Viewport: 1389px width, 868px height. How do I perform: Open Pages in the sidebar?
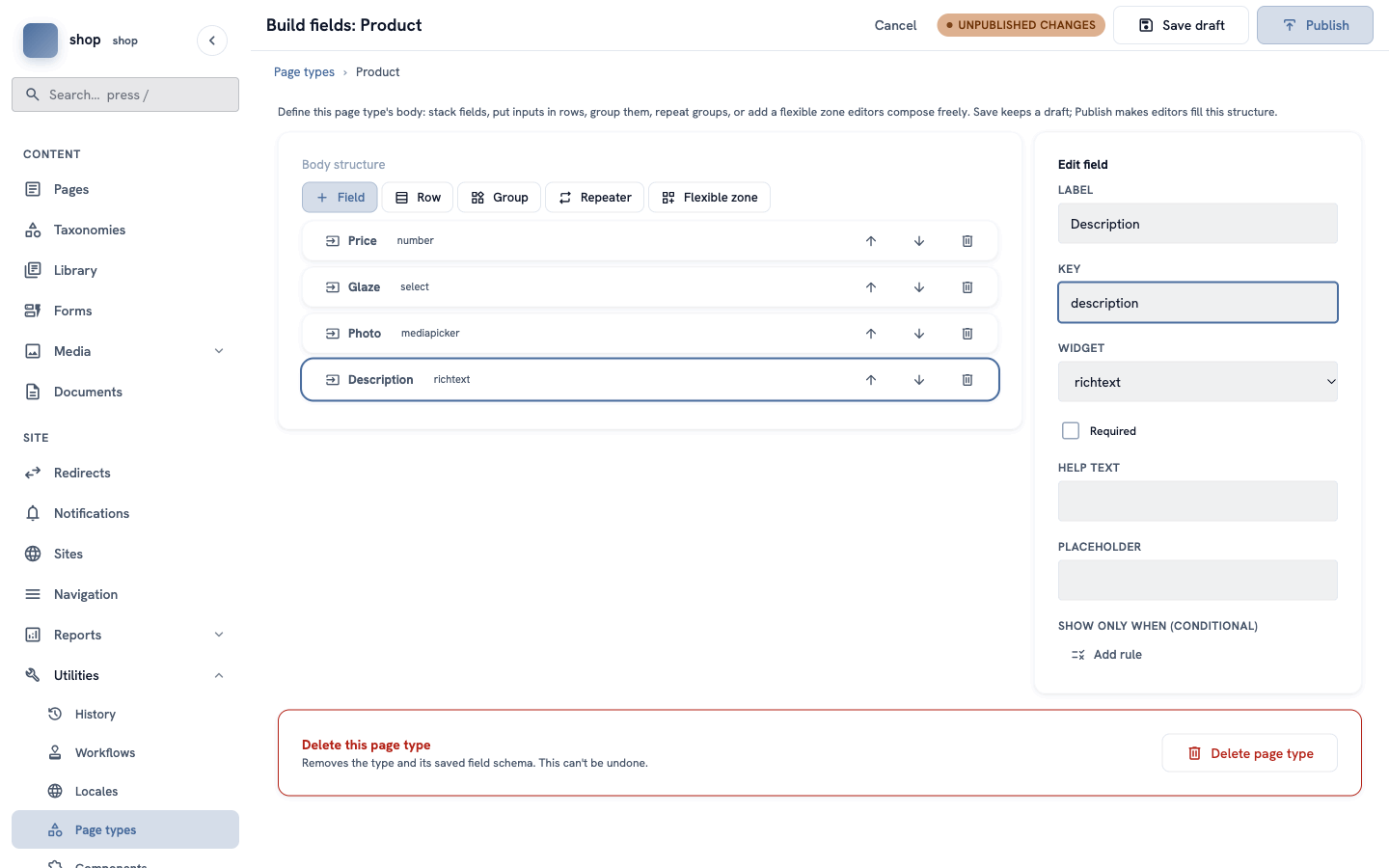click(x=125, y=189)
